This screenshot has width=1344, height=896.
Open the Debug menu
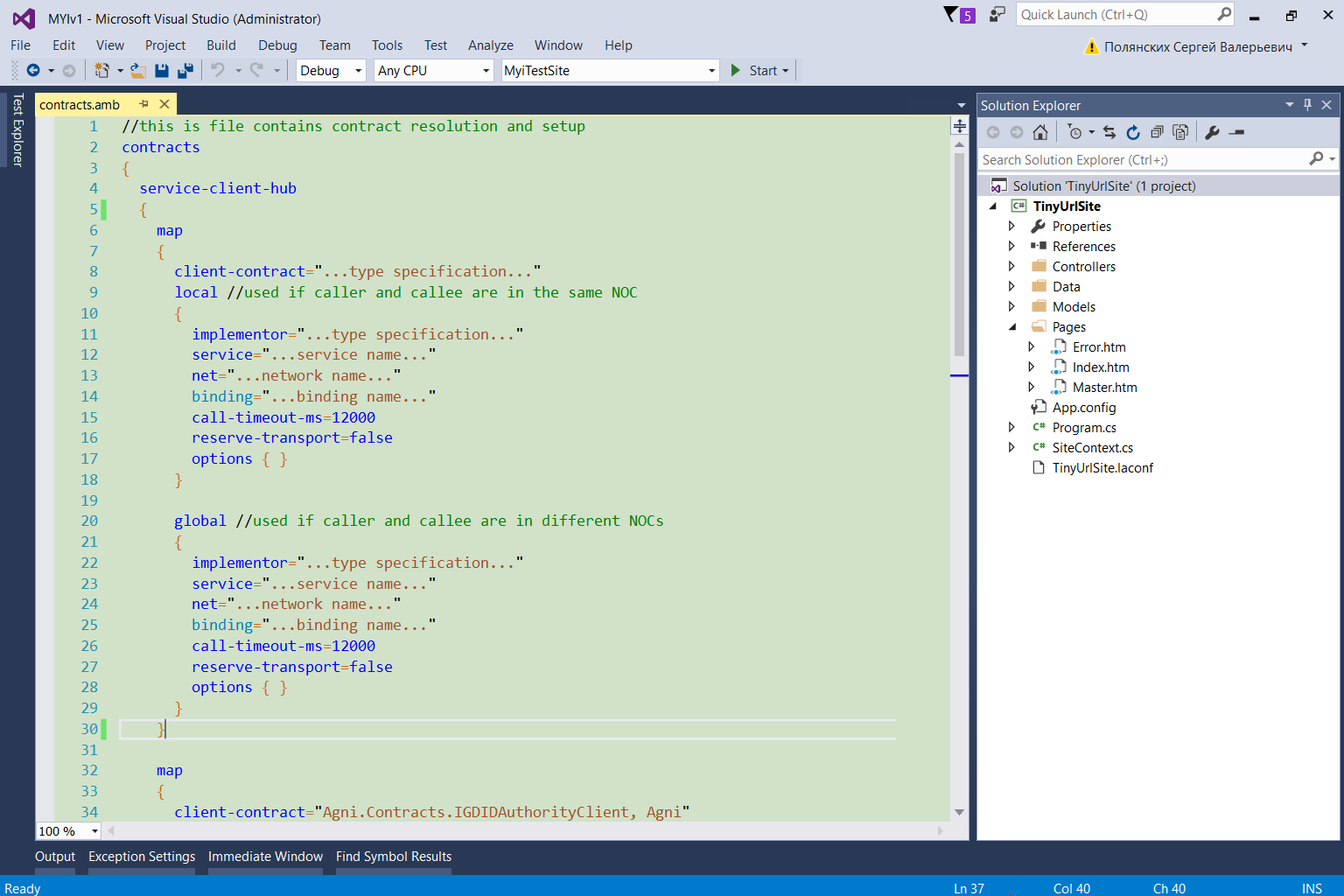[x=277, y=45]
